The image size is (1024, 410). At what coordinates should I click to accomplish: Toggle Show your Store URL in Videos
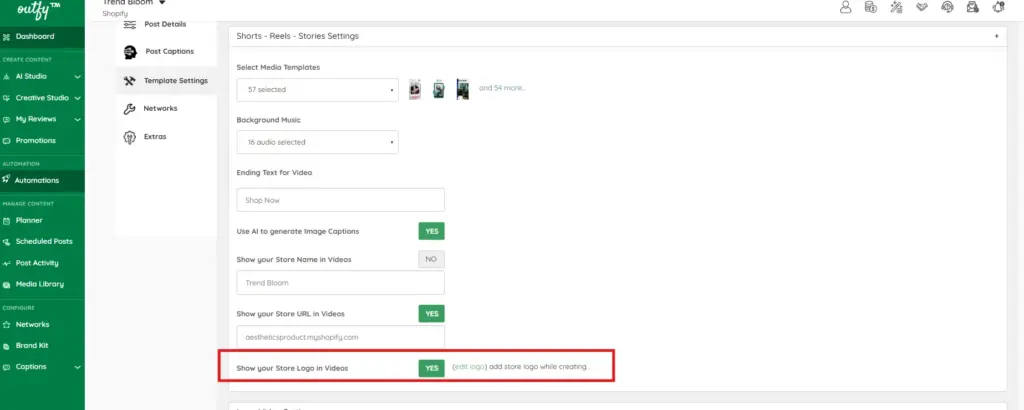click(x=431, y=313)
